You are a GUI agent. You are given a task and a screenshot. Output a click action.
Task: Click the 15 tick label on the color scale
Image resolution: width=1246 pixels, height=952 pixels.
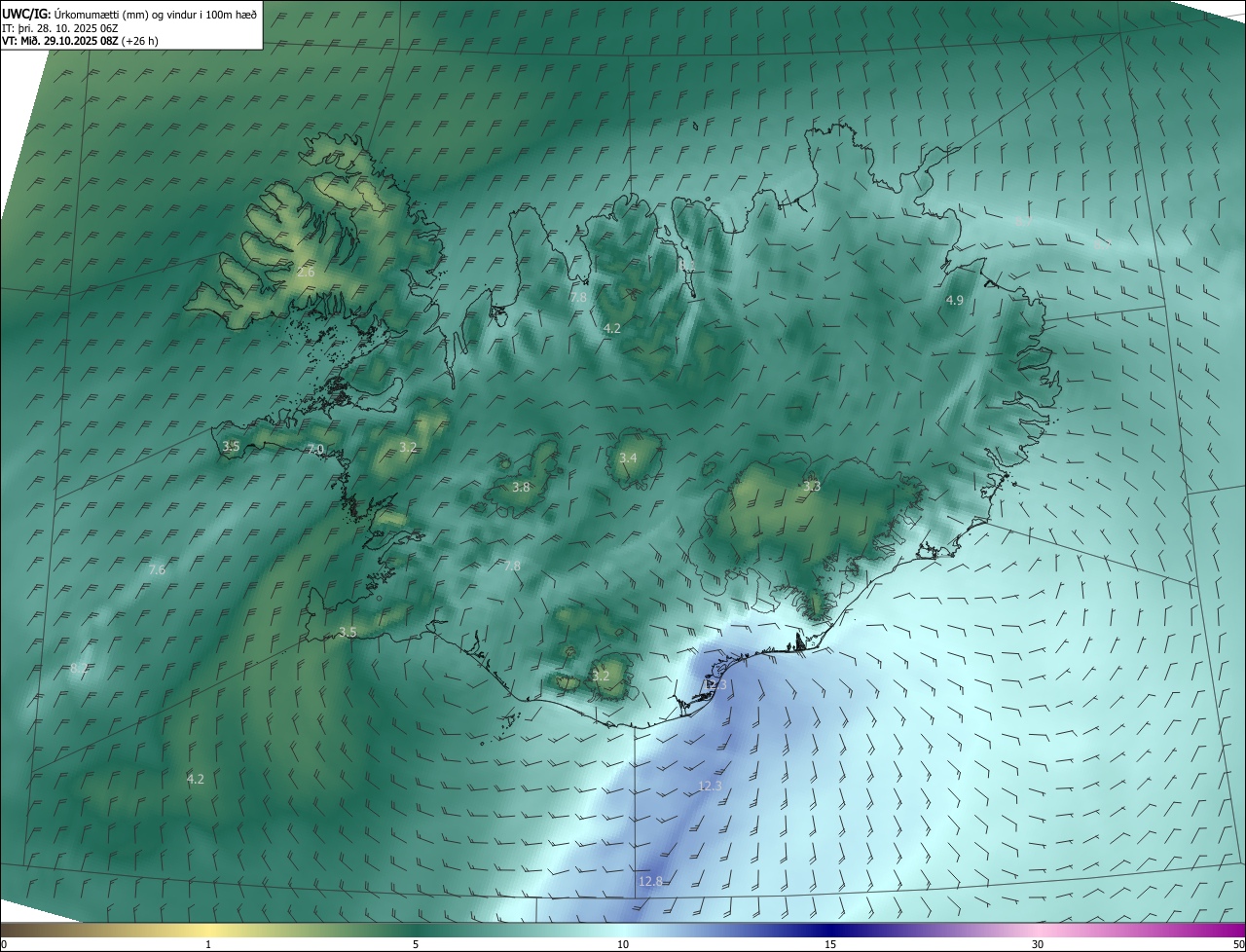point(830,944)
